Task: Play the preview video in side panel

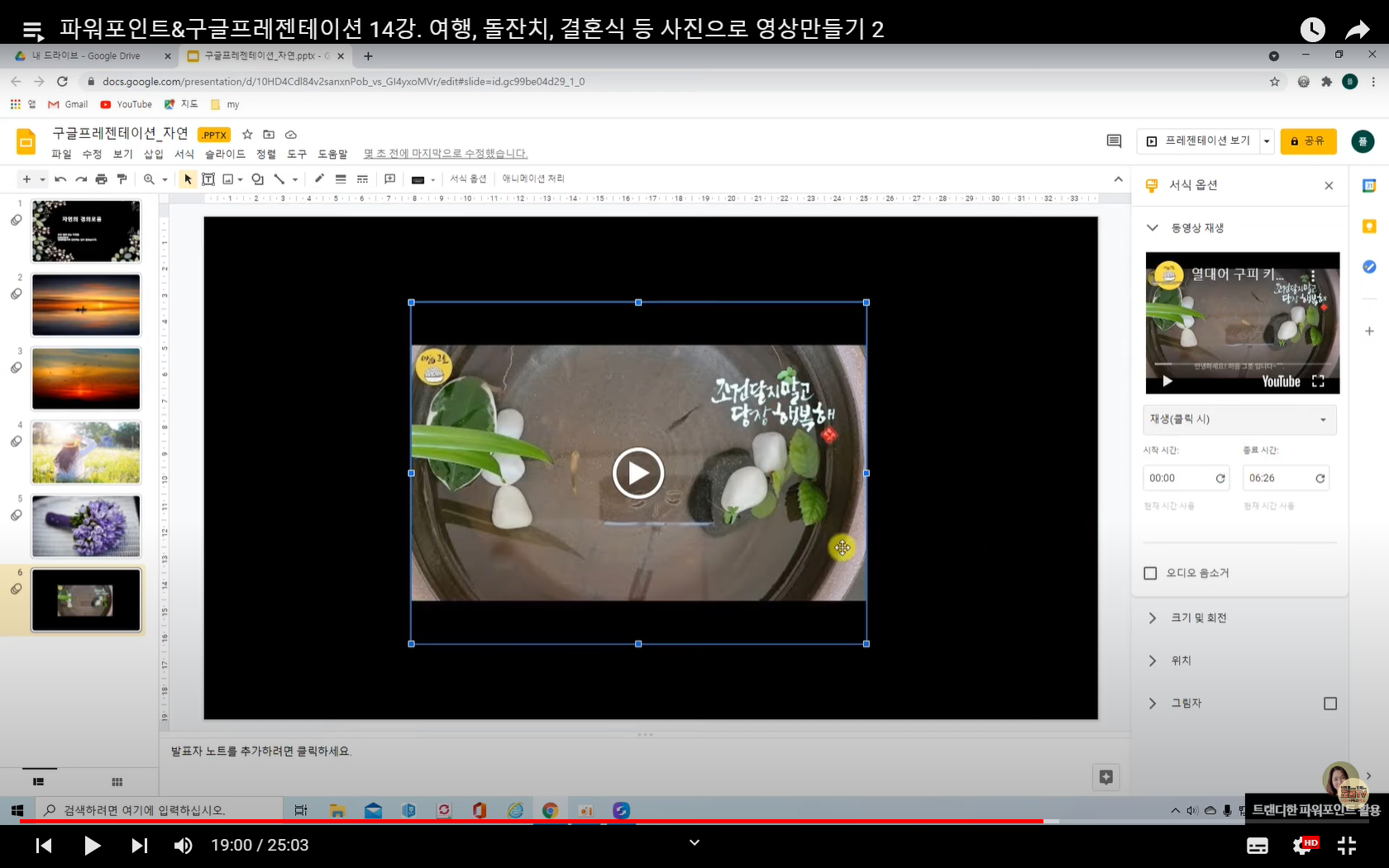Action: pyautogui.click(x=1167, y=381)
